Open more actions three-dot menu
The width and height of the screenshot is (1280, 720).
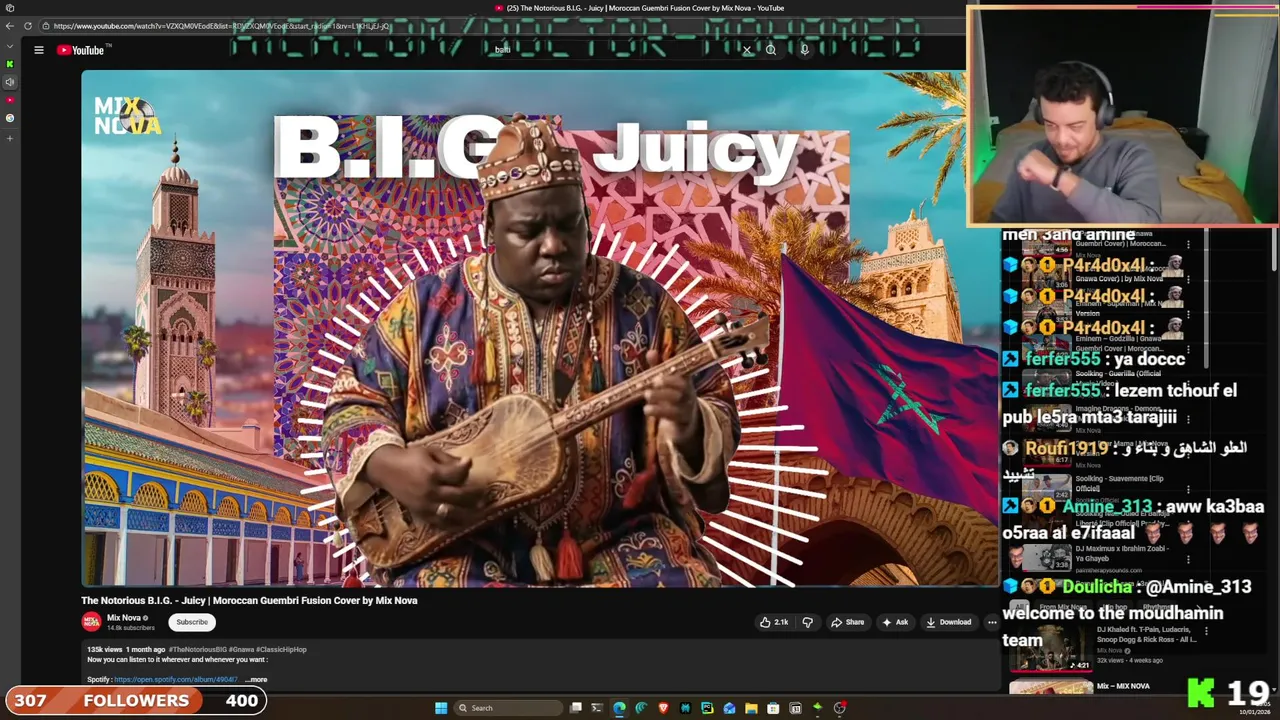click(x=992, y=622)
